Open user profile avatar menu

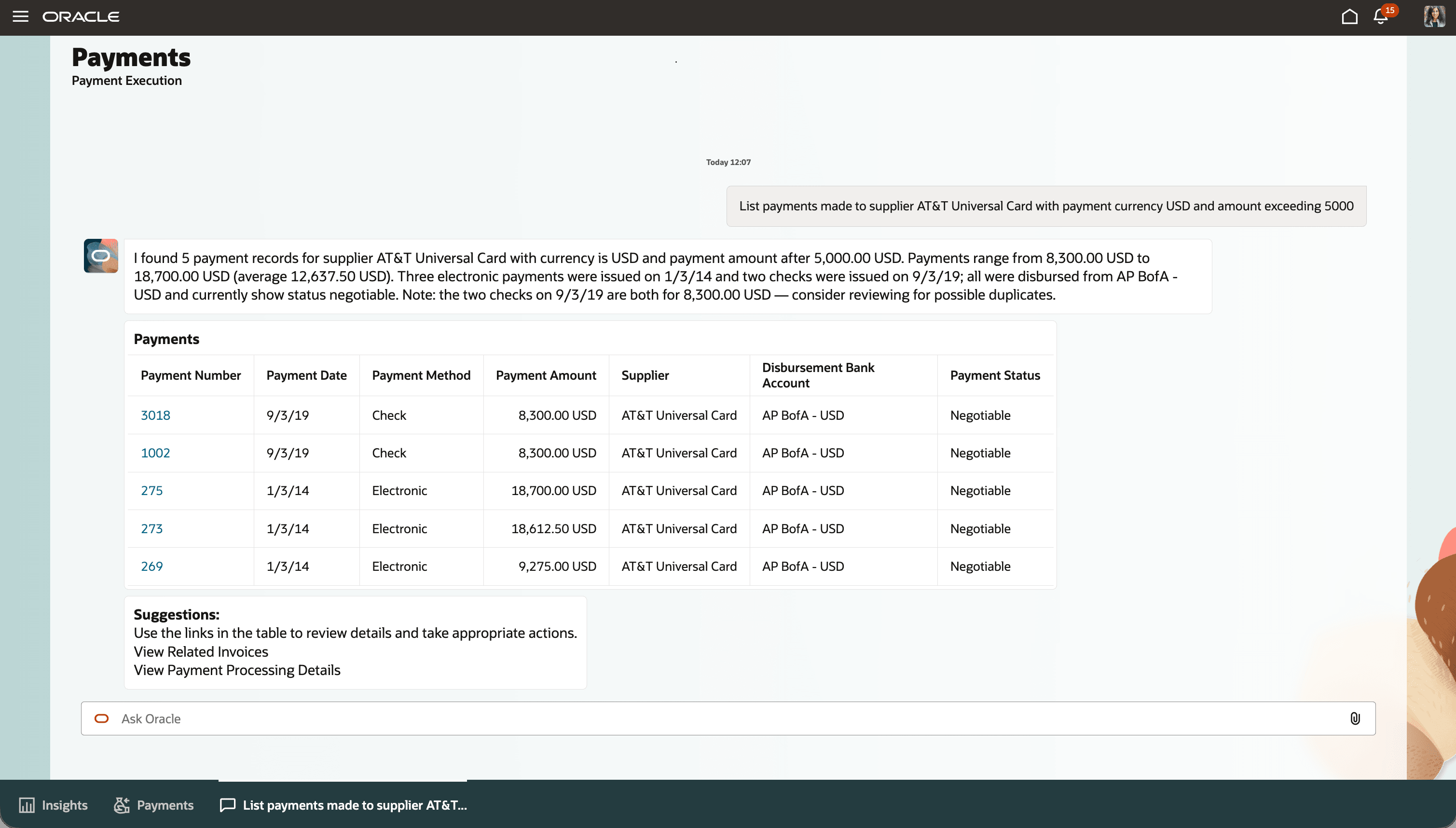pos(1434,16)
